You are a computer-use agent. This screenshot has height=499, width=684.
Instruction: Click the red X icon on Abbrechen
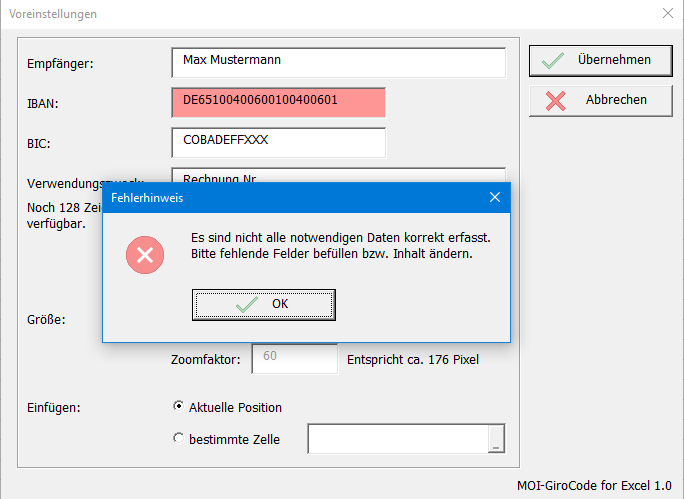pos(555,101)
